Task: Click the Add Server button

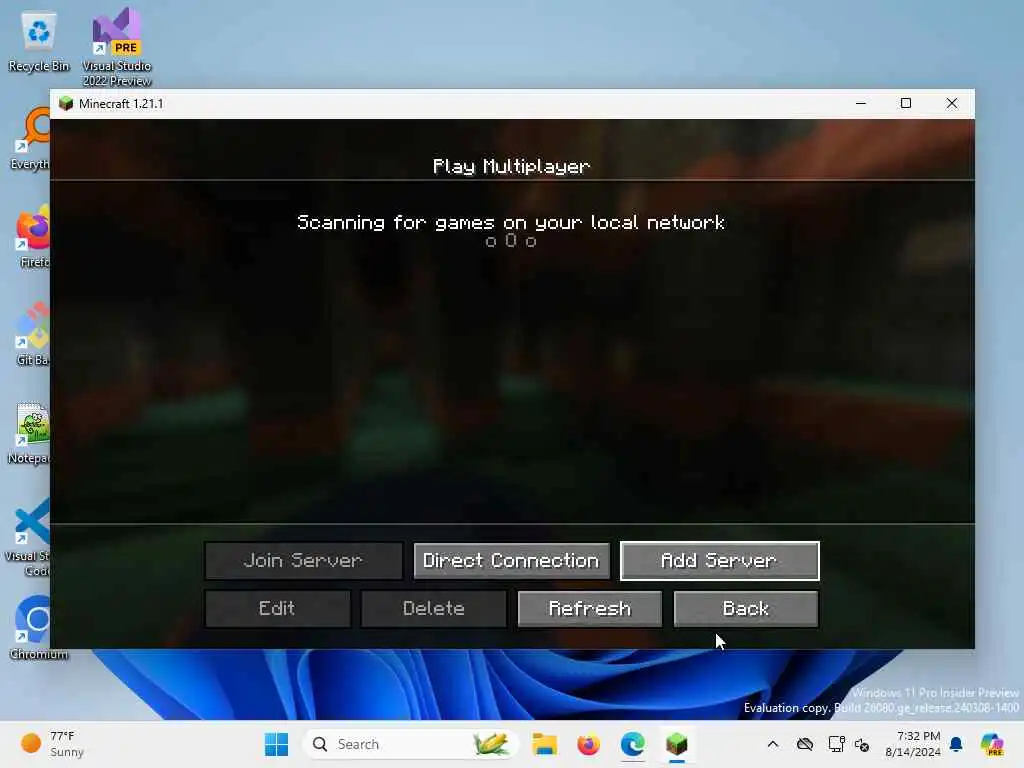Action: (x=720, y=560)
